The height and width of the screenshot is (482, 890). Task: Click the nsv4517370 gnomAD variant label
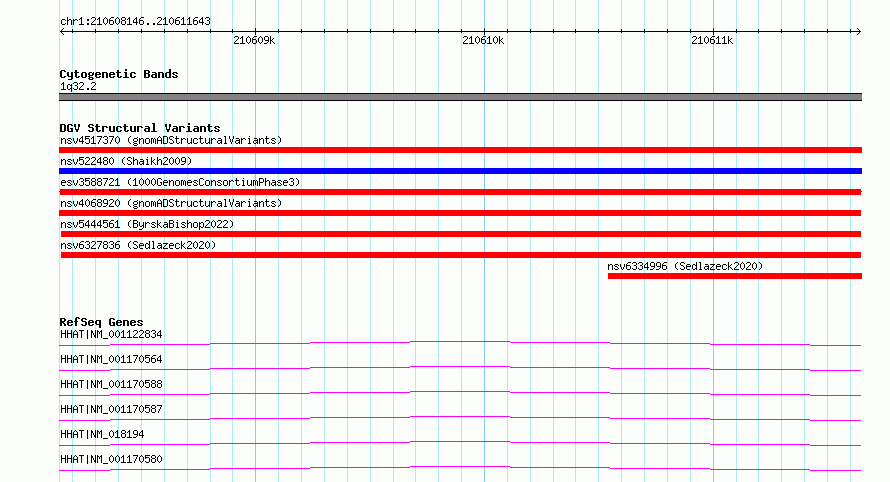pos(171,140)
